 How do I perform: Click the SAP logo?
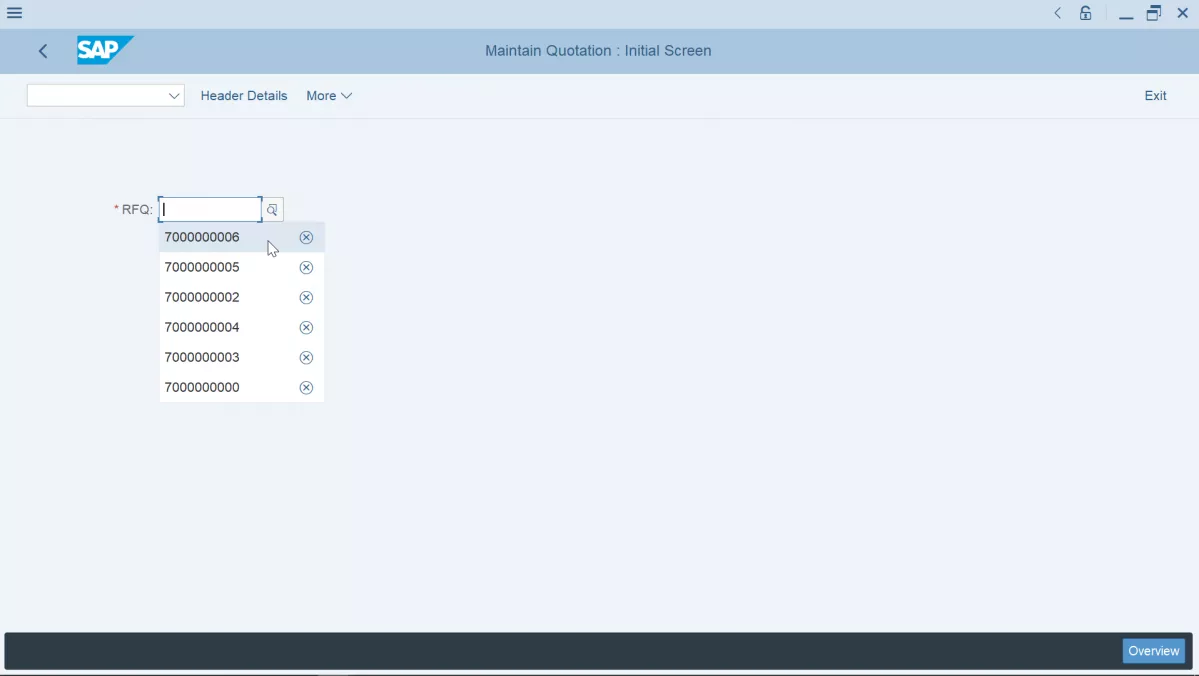tap(105, 50)
